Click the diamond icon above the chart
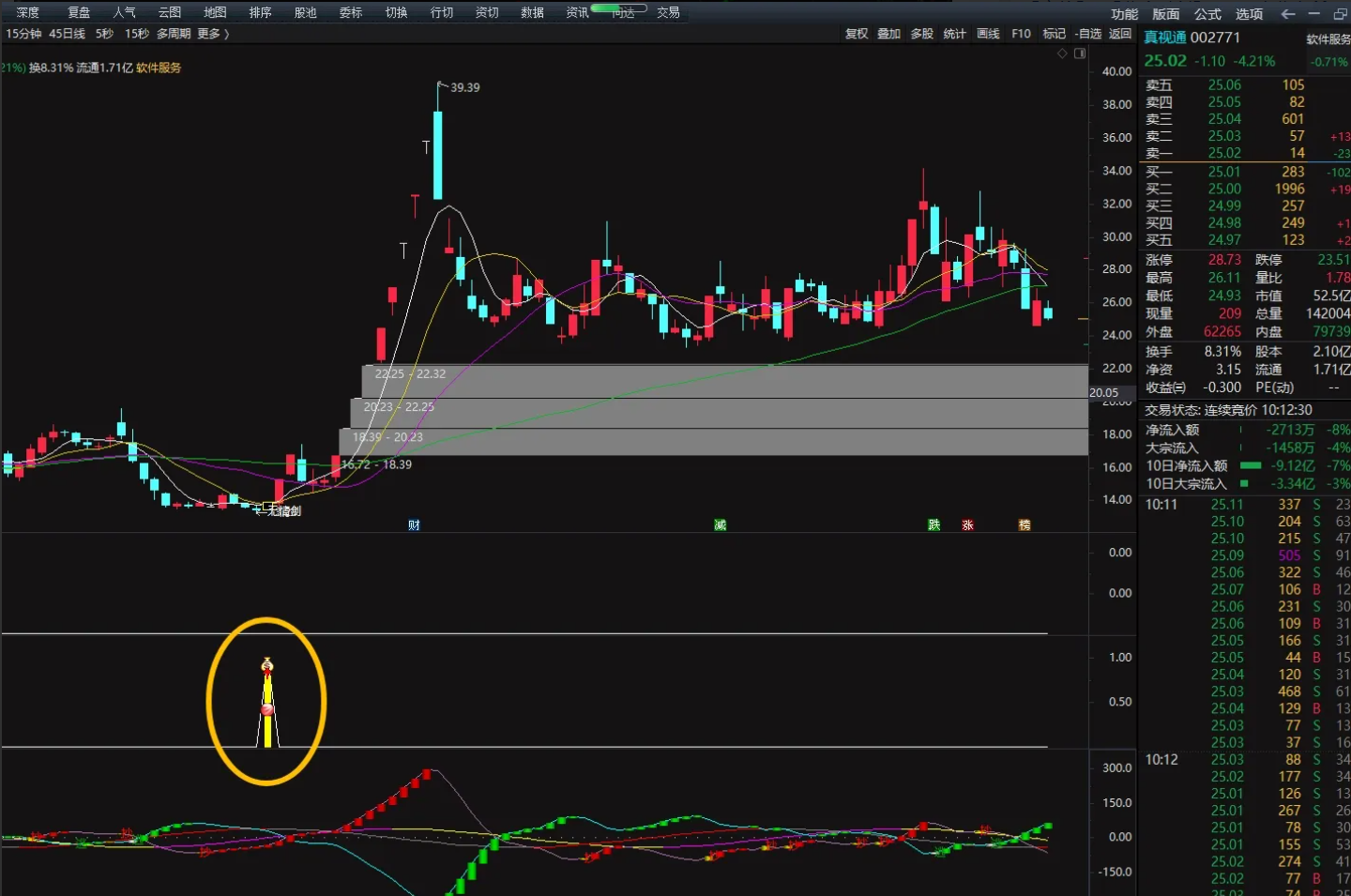1351x896 pixels. click(x=1062, y=53)
